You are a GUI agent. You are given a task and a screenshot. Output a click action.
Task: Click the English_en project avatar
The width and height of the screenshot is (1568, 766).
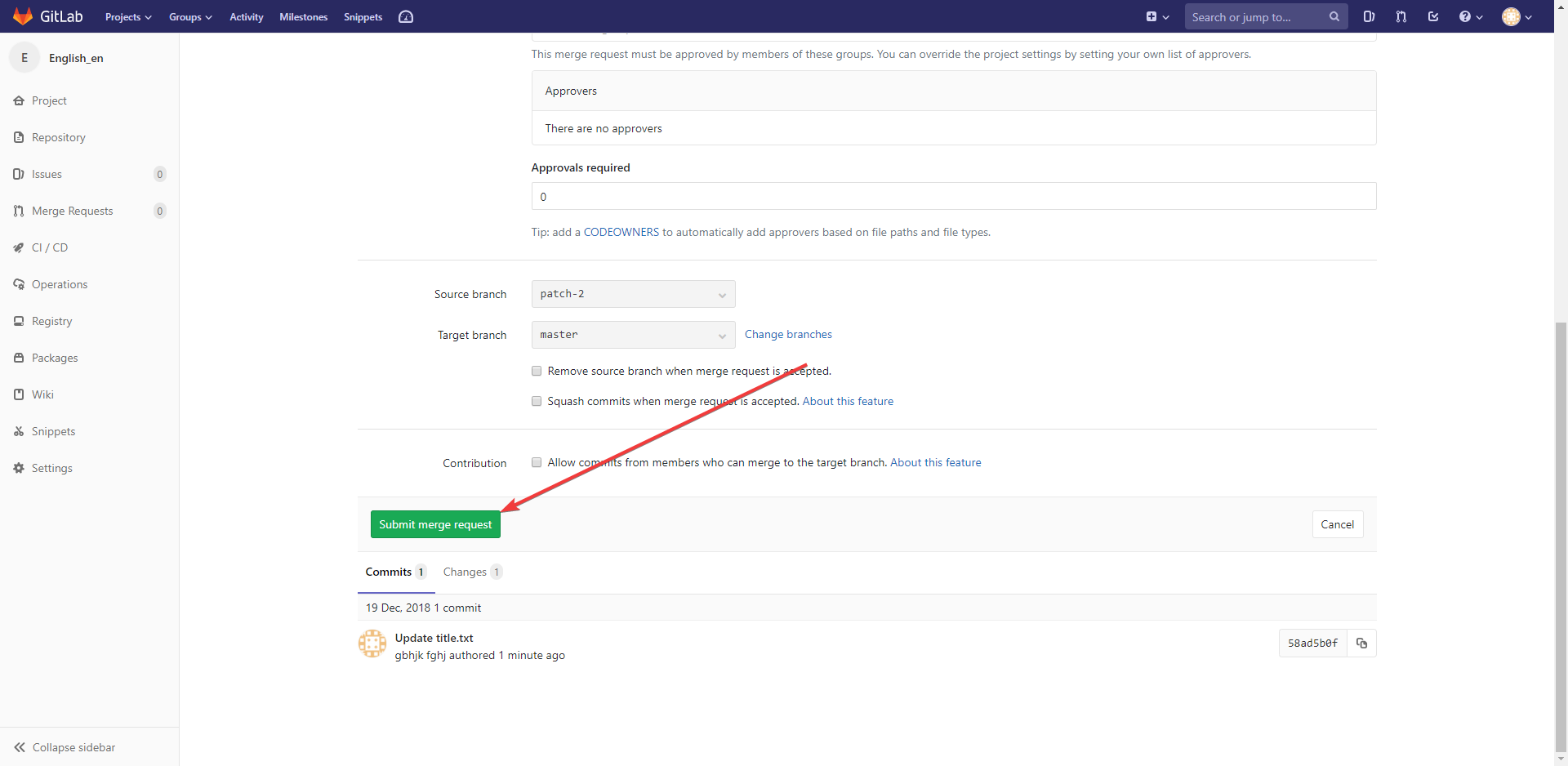24,58
